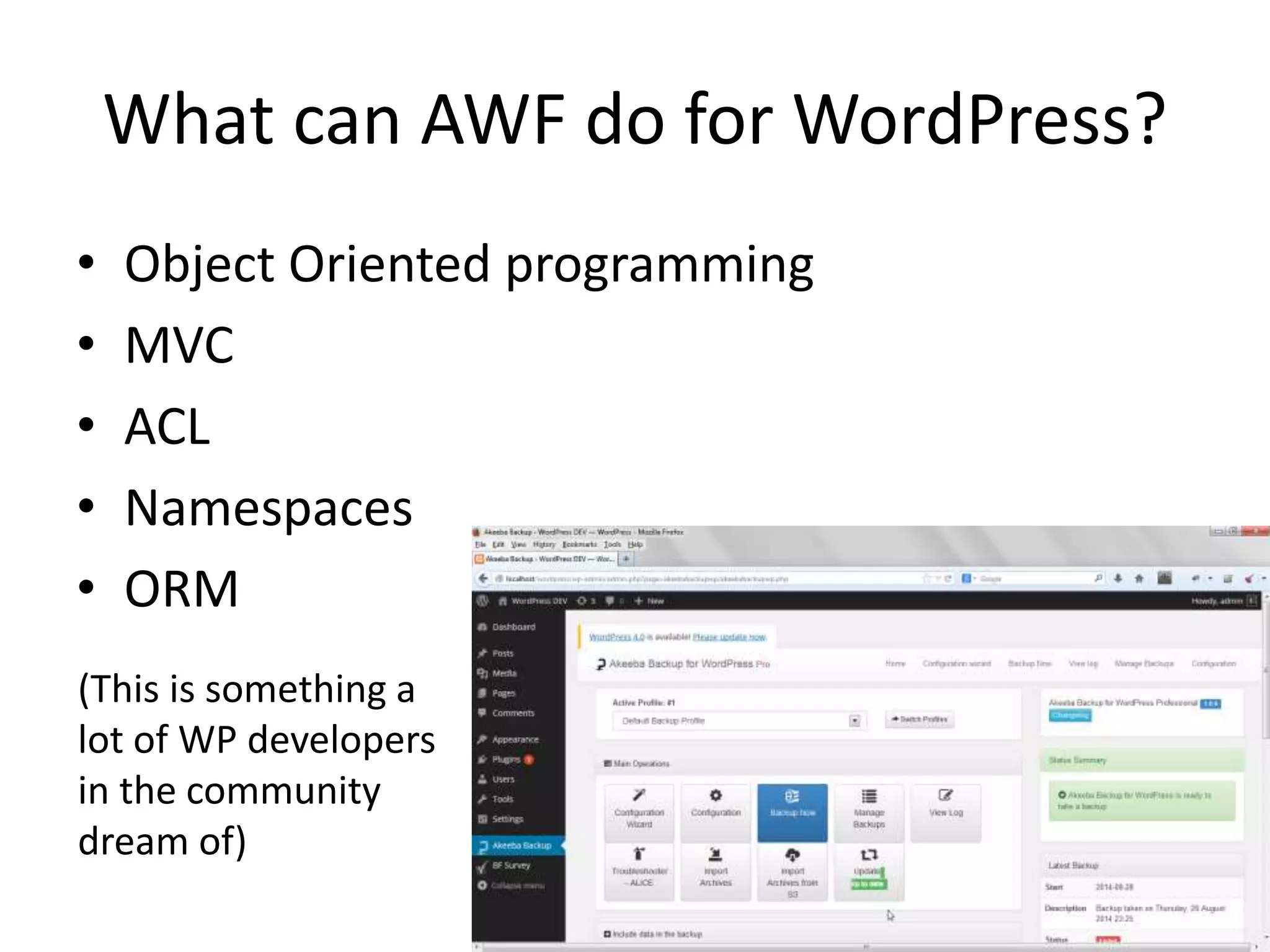The width and height of the screenshot is (1270, 952).
Task: Click Collapse menu in WordPress sidebar
Action: point(512,886)
